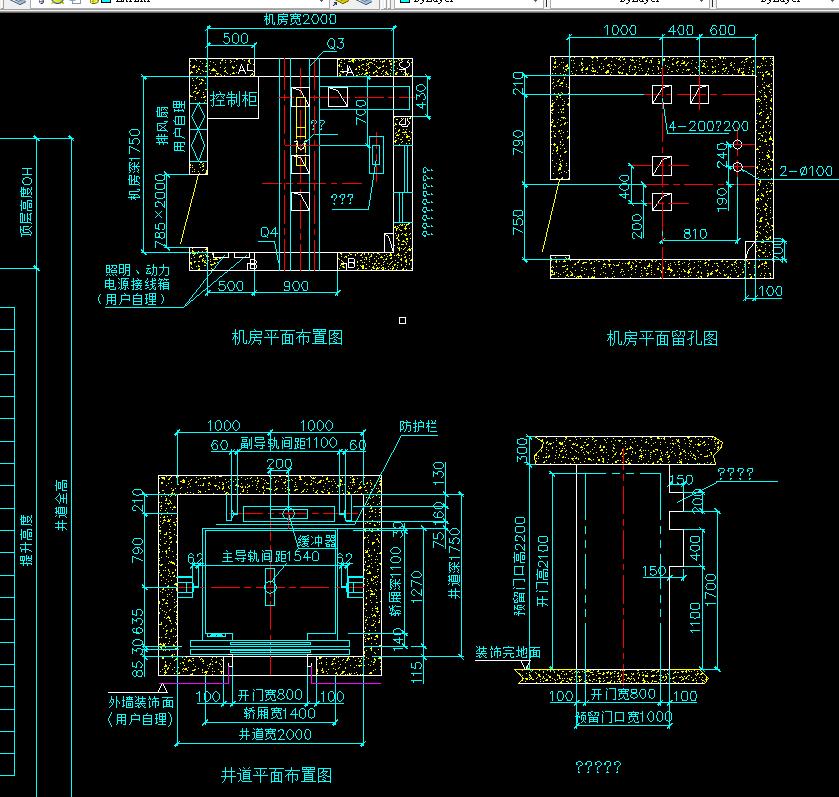Image resolution: width=839 pixels, height=797 pixels.
Task: Select the 预留门口宽1000 dimension text
Action: click(624, 717)
